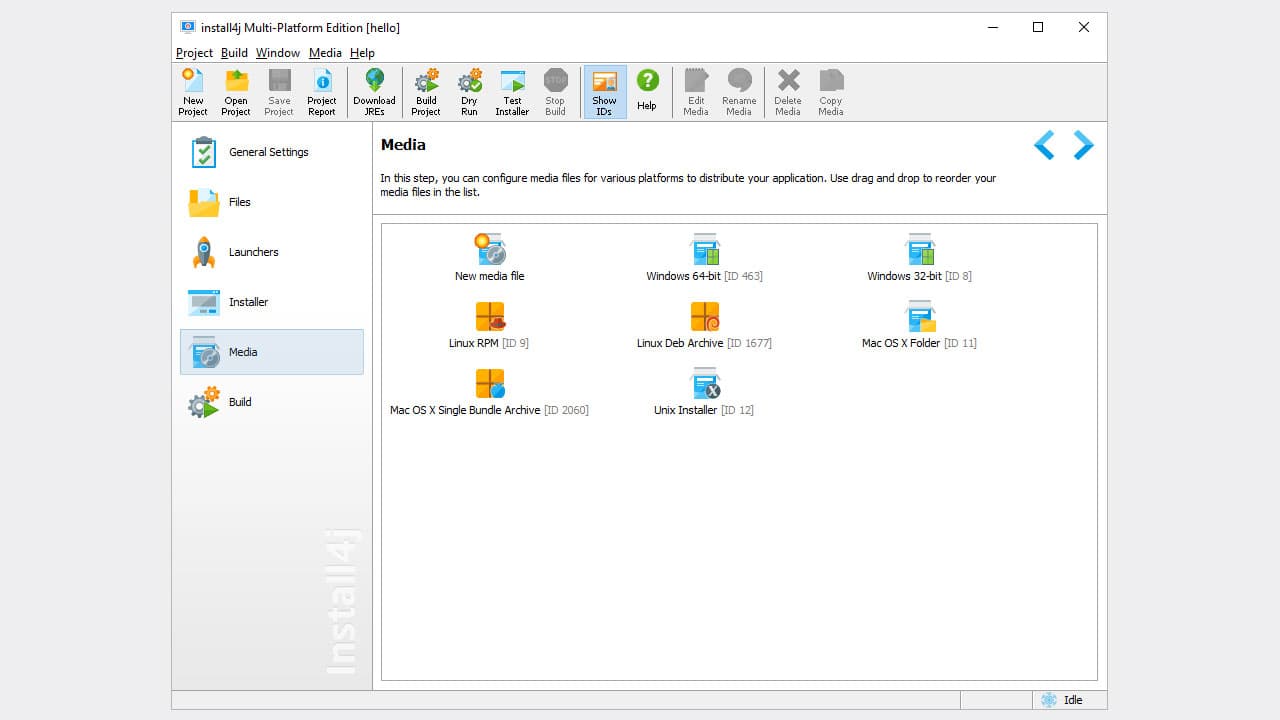This screenshot has width=1280, height=720.
Task: Select the Windows 64-bit media file
Action: coord(705,253)
